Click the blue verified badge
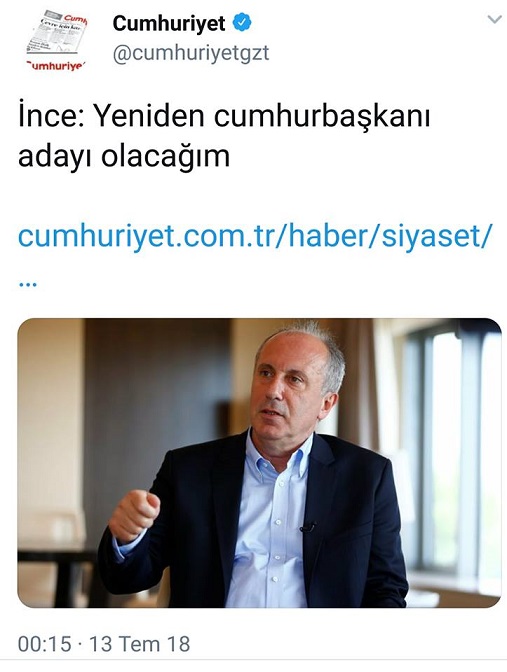 tap(242, 23)
